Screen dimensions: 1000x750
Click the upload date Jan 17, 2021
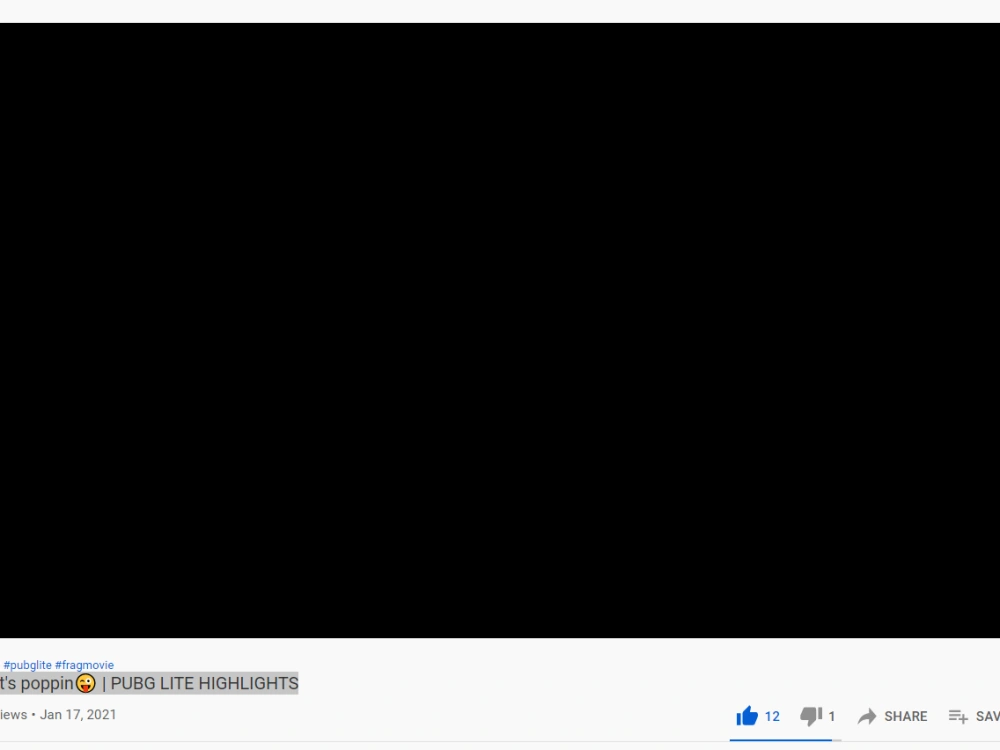click(x=78, y=714)
